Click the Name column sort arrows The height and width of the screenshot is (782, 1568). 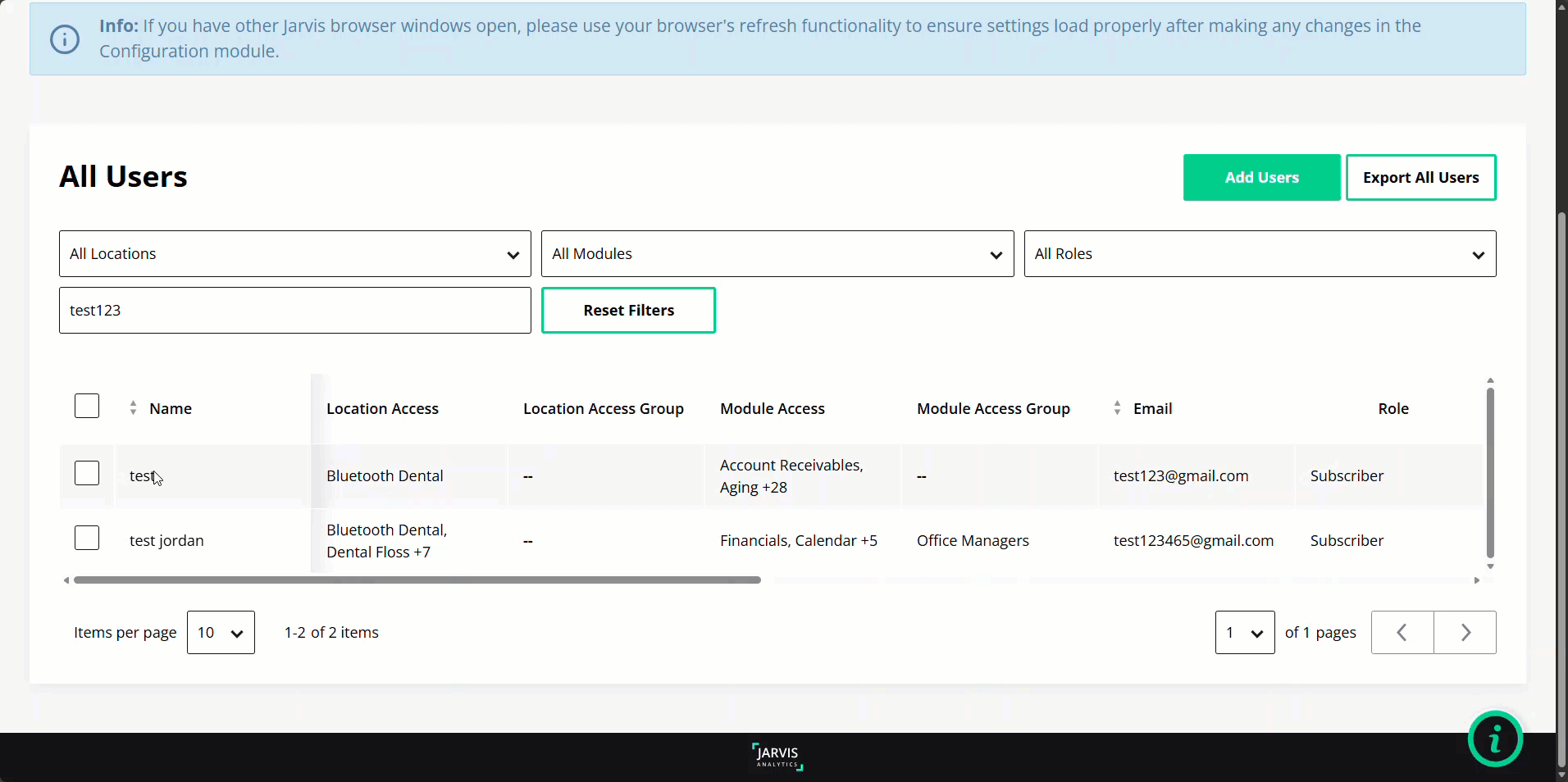pos(133,408)
